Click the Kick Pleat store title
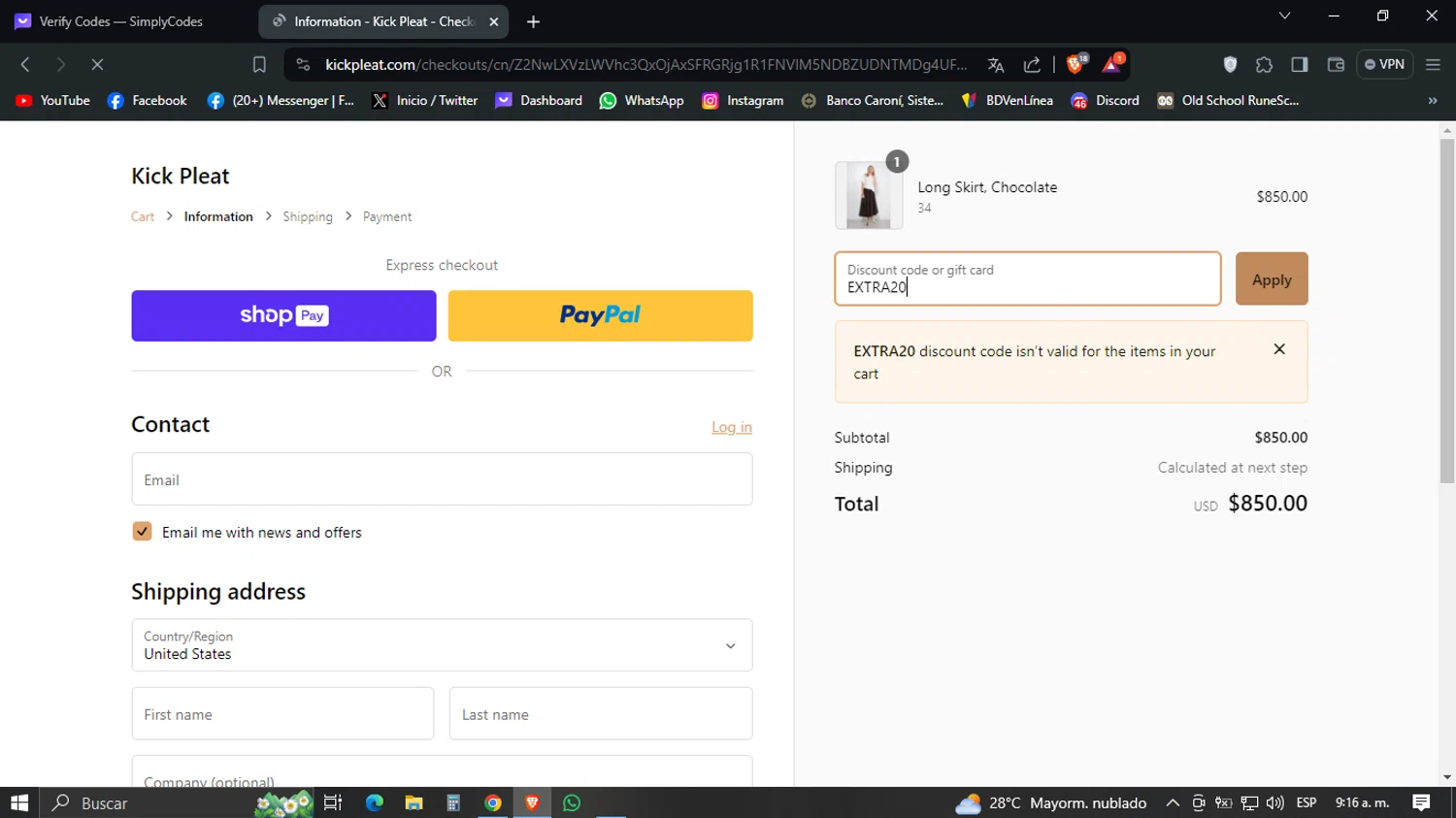This screenshot has width=1456, height=818. pyautogui.click(x=181, y=176)
